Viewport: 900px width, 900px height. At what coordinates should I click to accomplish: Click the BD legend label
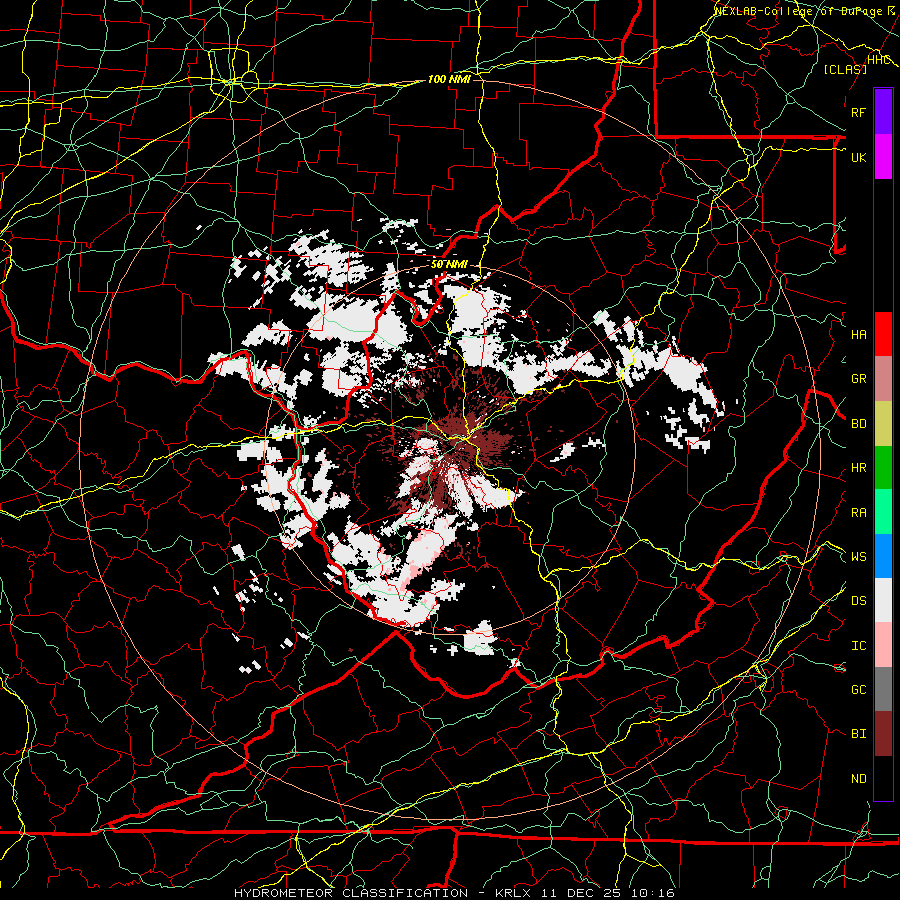pyautogui.click(x=859, y=424)
